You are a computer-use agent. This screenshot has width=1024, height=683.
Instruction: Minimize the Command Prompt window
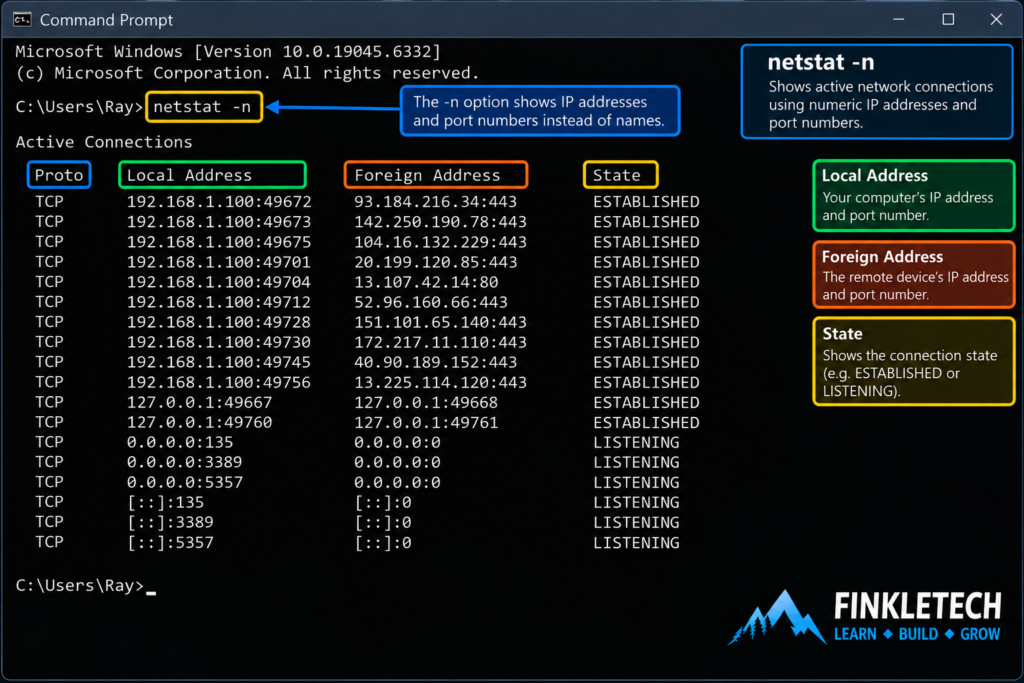click(x=899, y=20)
